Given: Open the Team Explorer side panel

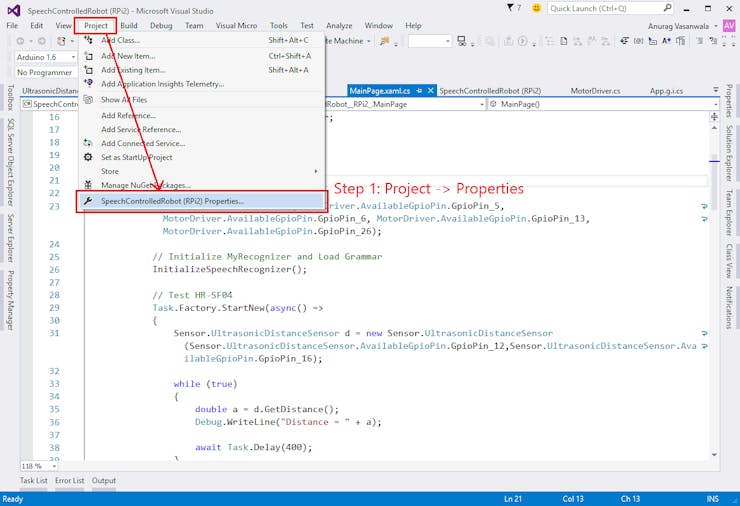Looking at the screenshot, I should point(729,212).
